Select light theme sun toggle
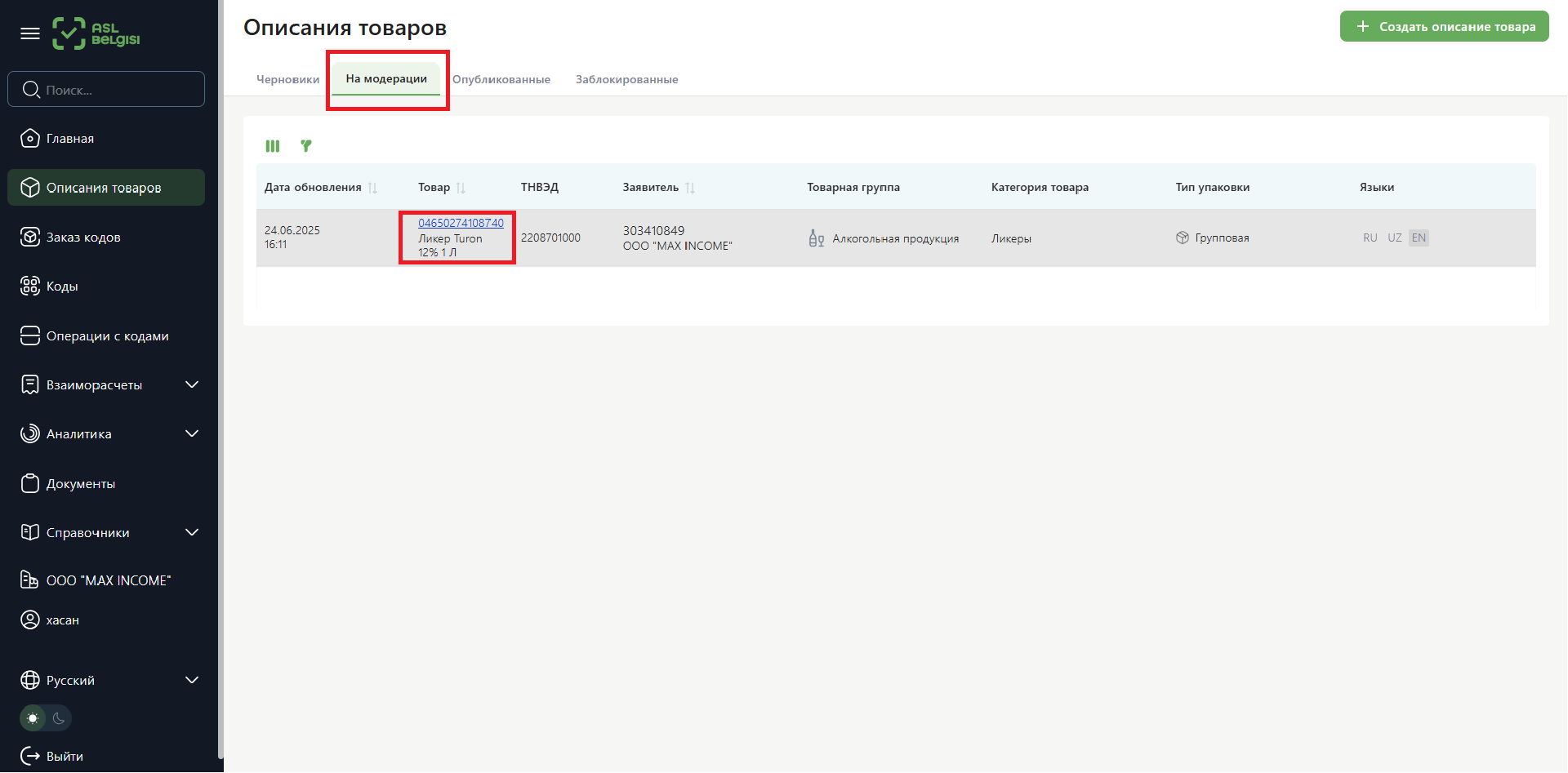 [33, 718]
